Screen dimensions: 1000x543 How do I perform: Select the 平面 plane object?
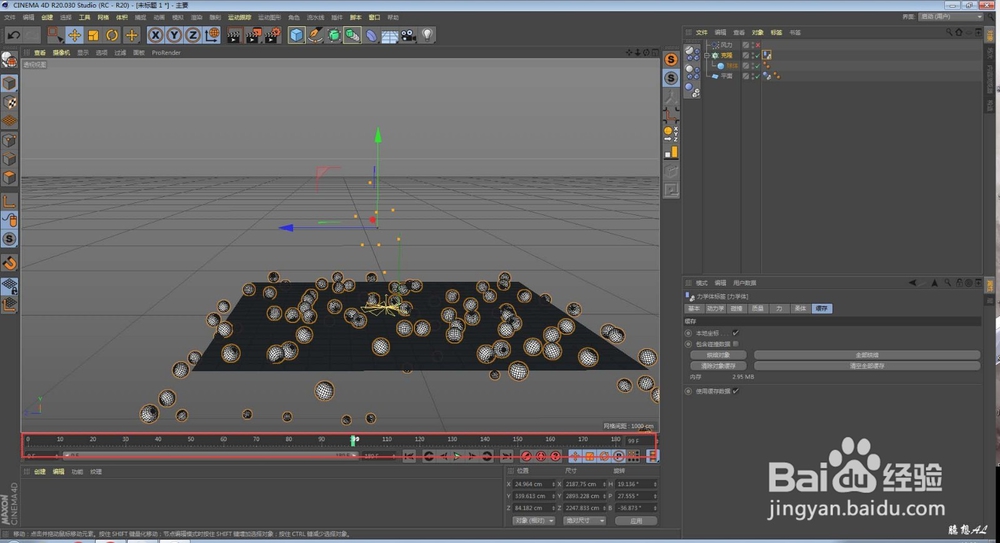[x=726, y=76]
